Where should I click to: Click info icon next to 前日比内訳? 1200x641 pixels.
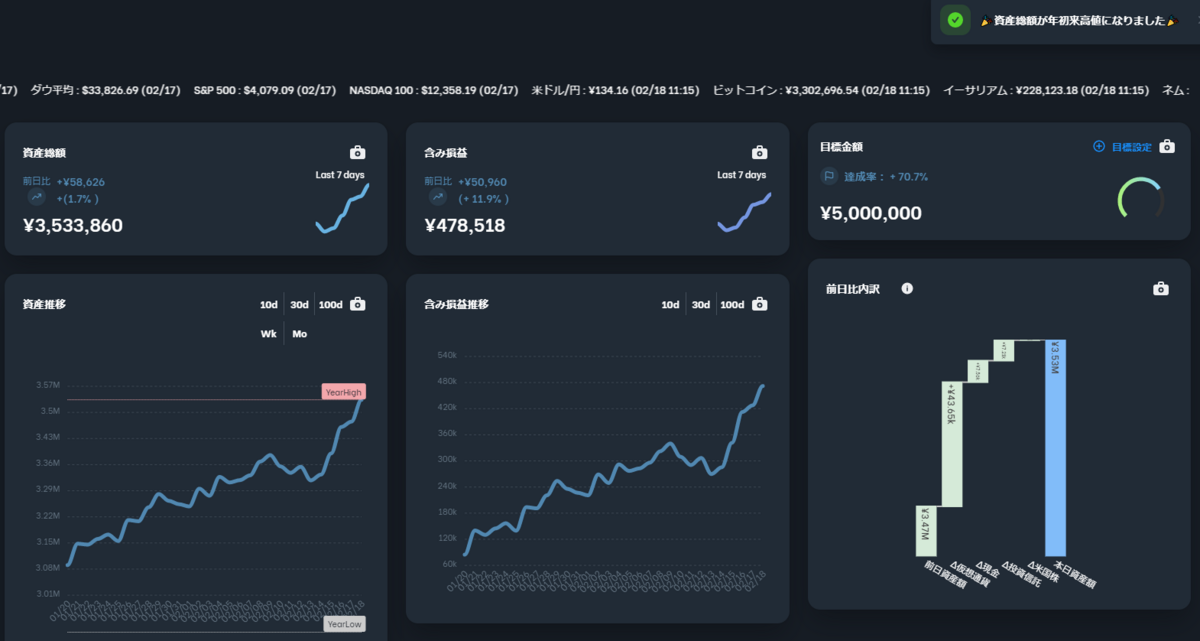tap(907, 289)
